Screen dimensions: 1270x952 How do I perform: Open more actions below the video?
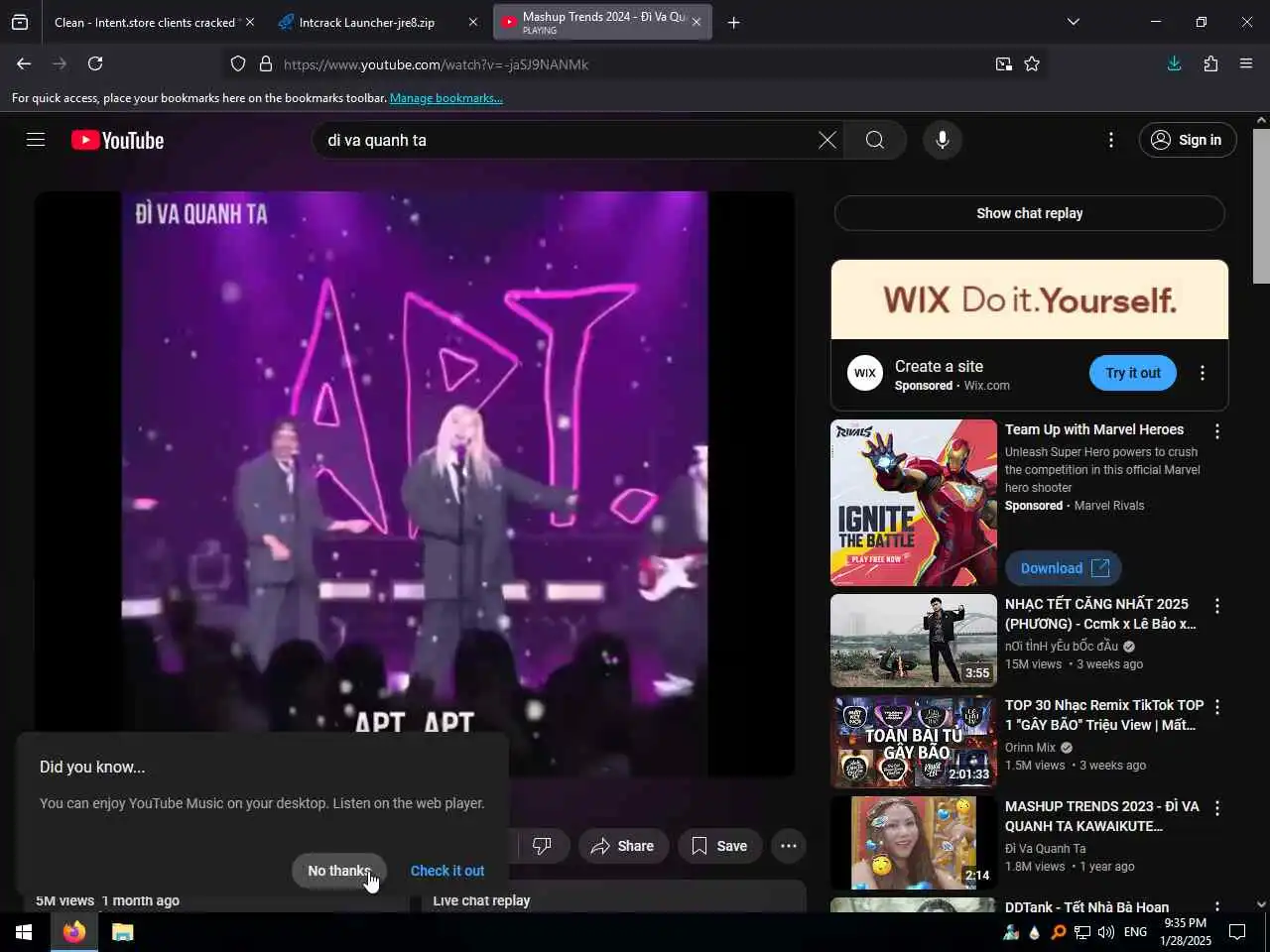[789, 846]
